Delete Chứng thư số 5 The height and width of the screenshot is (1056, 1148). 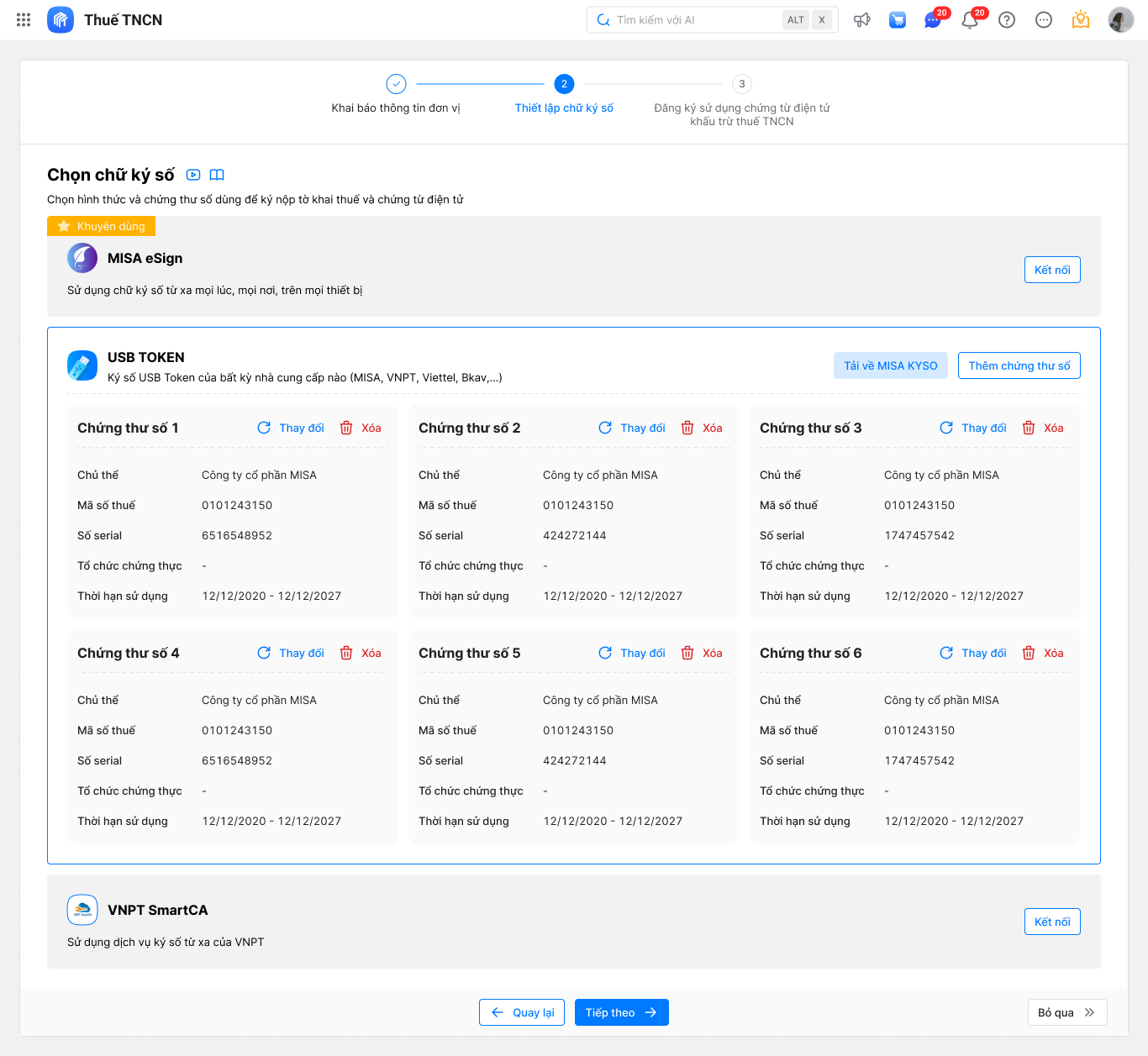(702, 653)
